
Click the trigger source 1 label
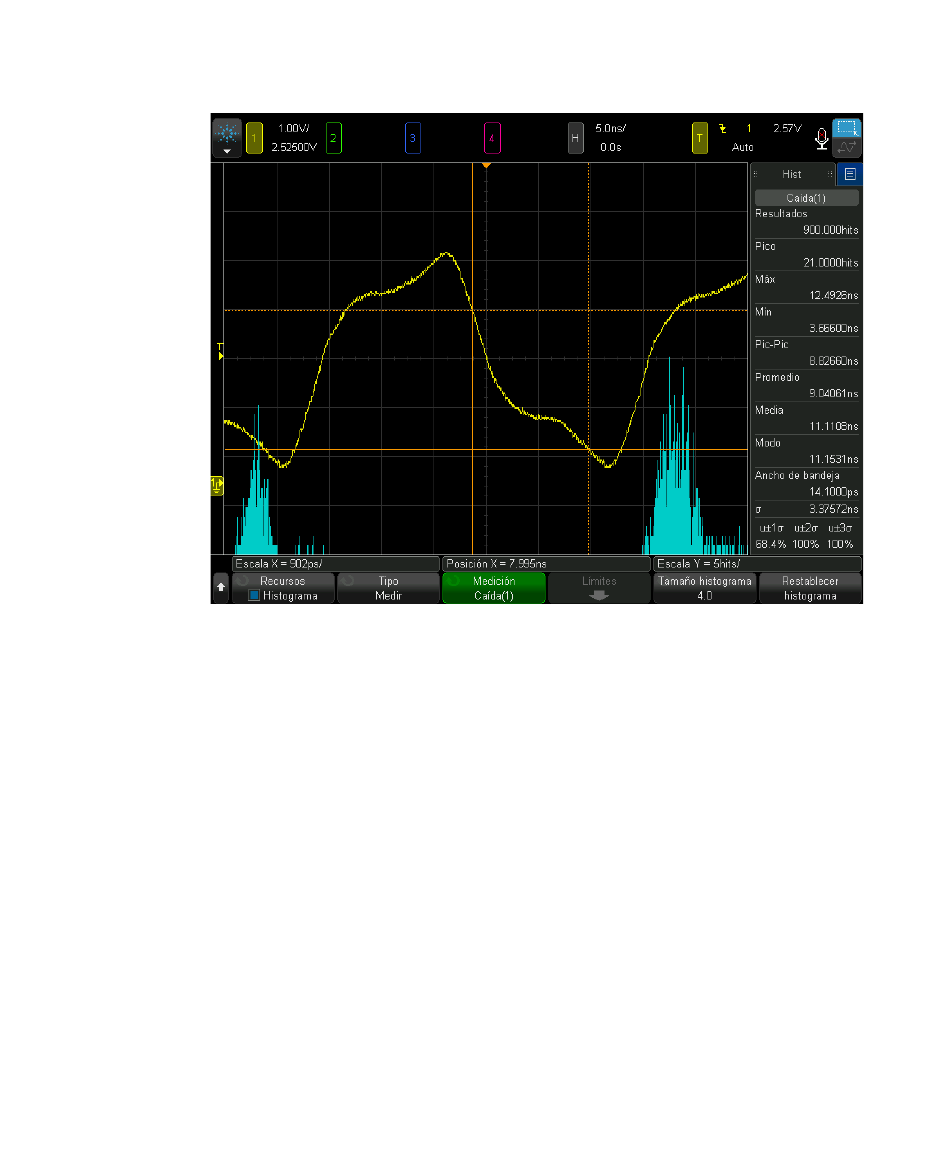pos(749,129)
